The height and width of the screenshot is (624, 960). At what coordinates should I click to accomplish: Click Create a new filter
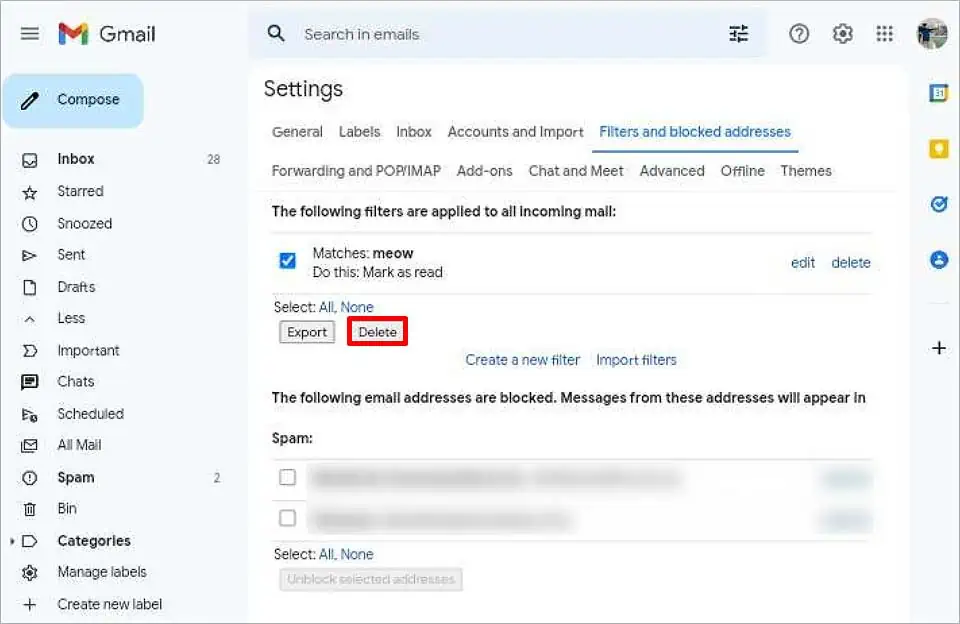(522, 359)
